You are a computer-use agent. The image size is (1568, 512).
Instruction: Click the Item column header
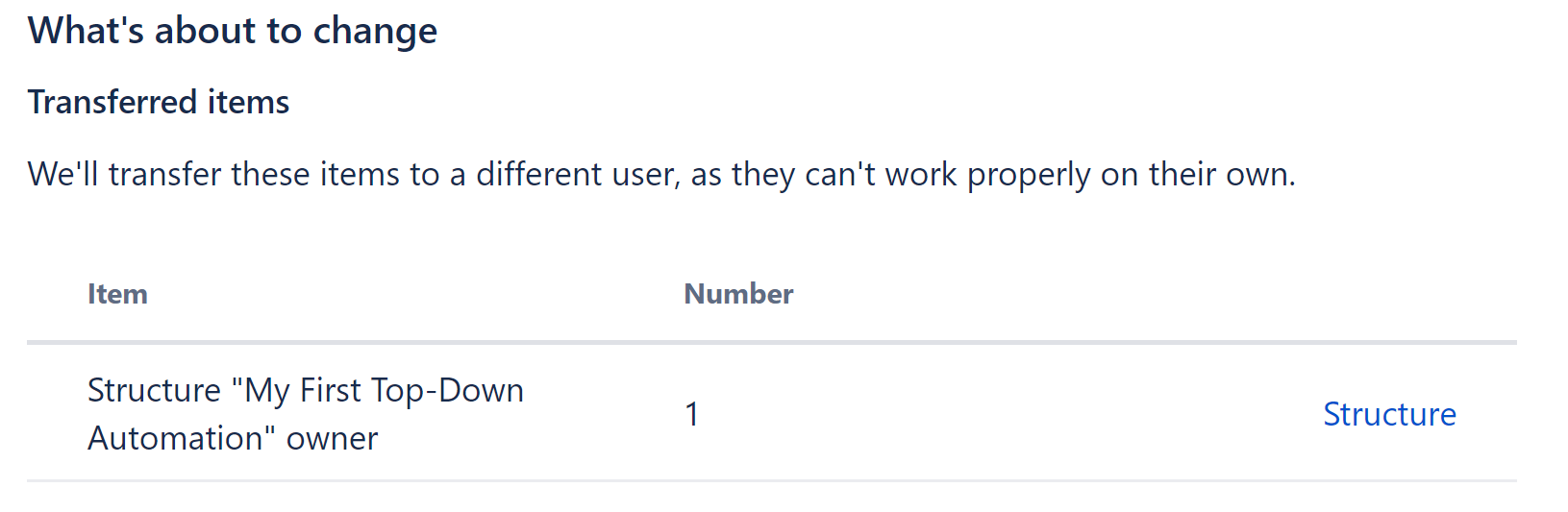click(x=117, y=294)
